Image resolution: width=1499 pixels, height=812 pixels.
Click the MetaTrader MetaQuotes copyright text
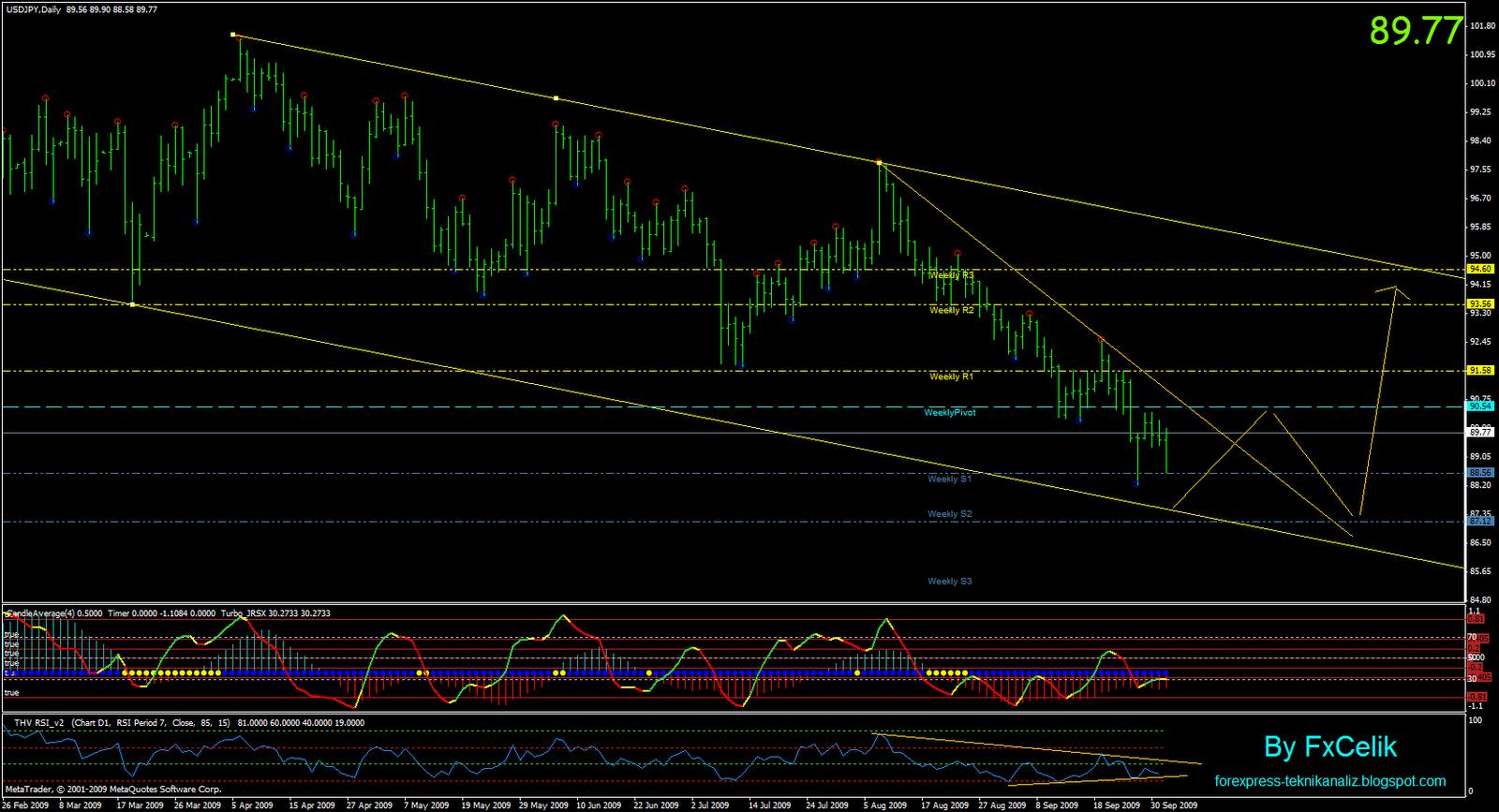(113, 790)
